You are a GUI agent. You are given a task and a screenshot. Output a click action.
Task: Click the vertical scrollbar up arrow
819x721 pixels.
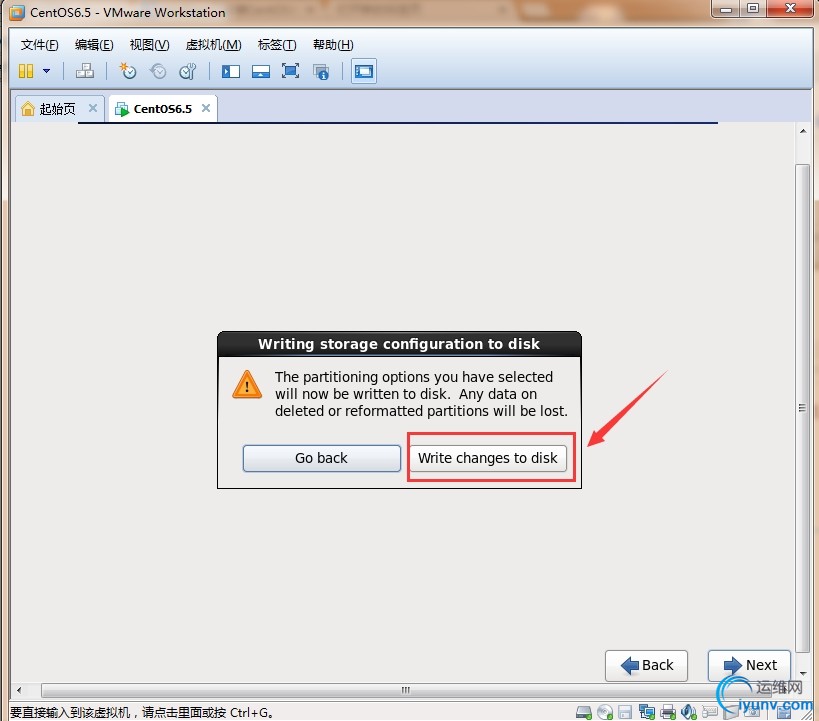tap(803, 131)
